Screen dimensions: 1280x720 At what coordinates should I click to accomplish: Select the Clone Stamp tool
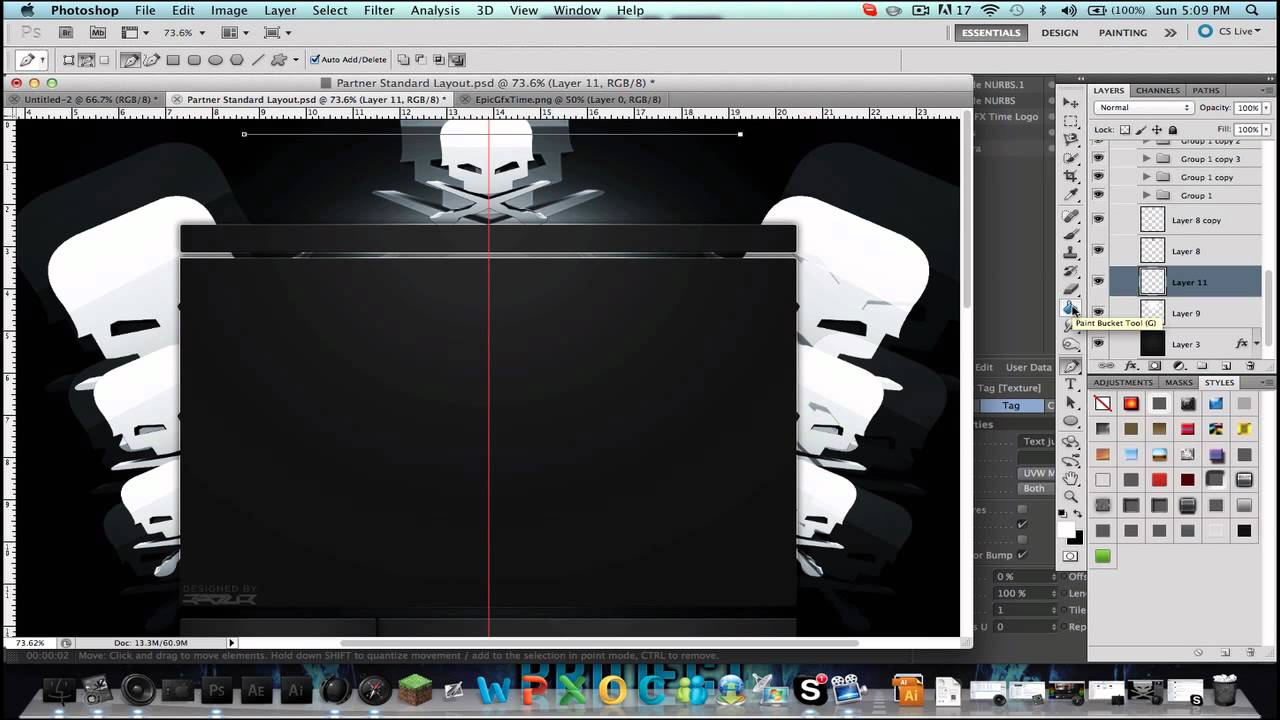[x=1071, y=252]
